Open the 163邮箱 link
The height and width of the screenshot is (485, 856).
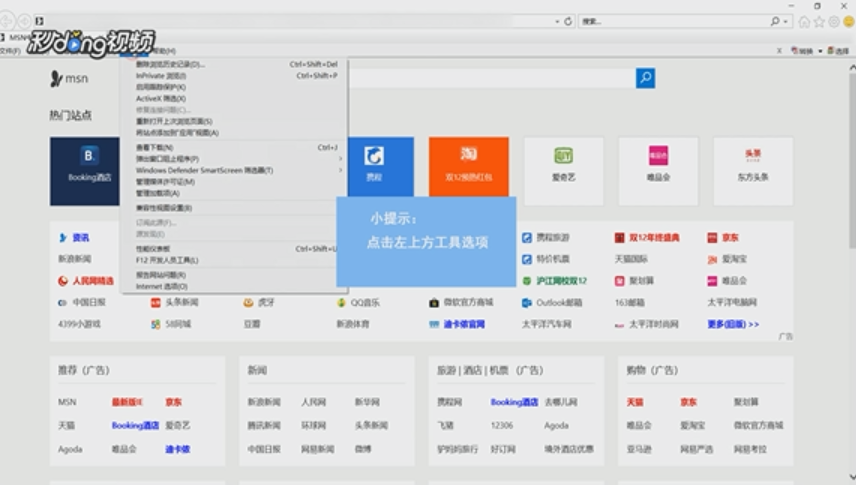629,303
